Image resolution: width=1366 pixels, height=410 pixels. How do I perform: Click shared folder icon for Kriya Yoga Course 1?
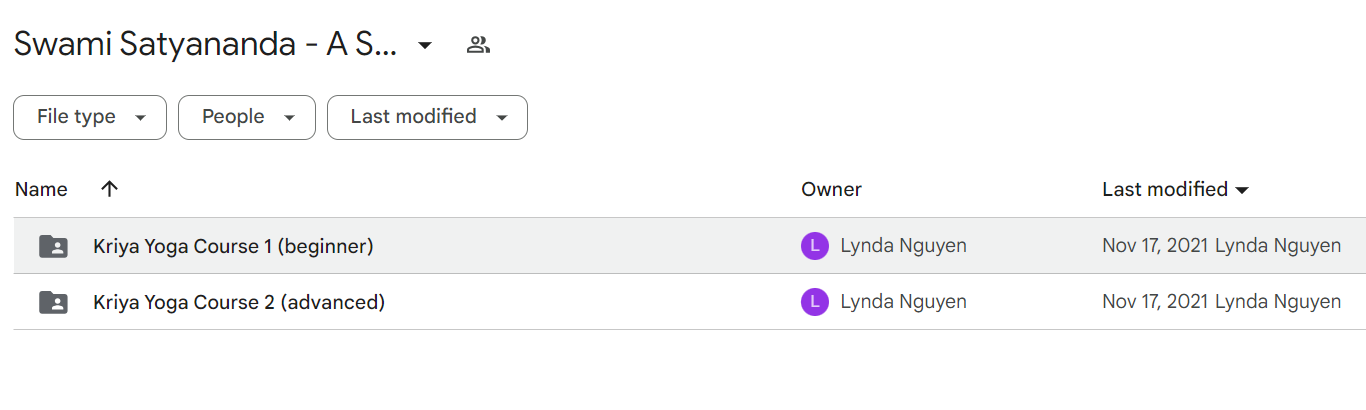pyautogui.click(x=53, y=246)
